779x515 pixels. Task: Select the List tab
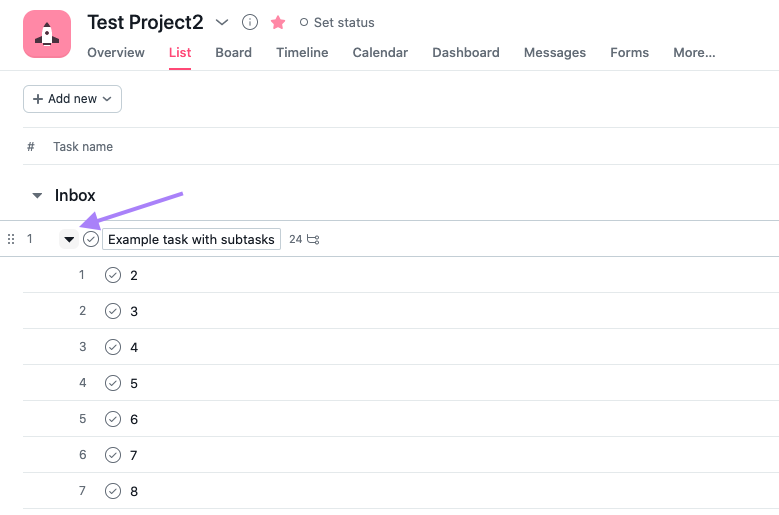(x=180, y=53)
